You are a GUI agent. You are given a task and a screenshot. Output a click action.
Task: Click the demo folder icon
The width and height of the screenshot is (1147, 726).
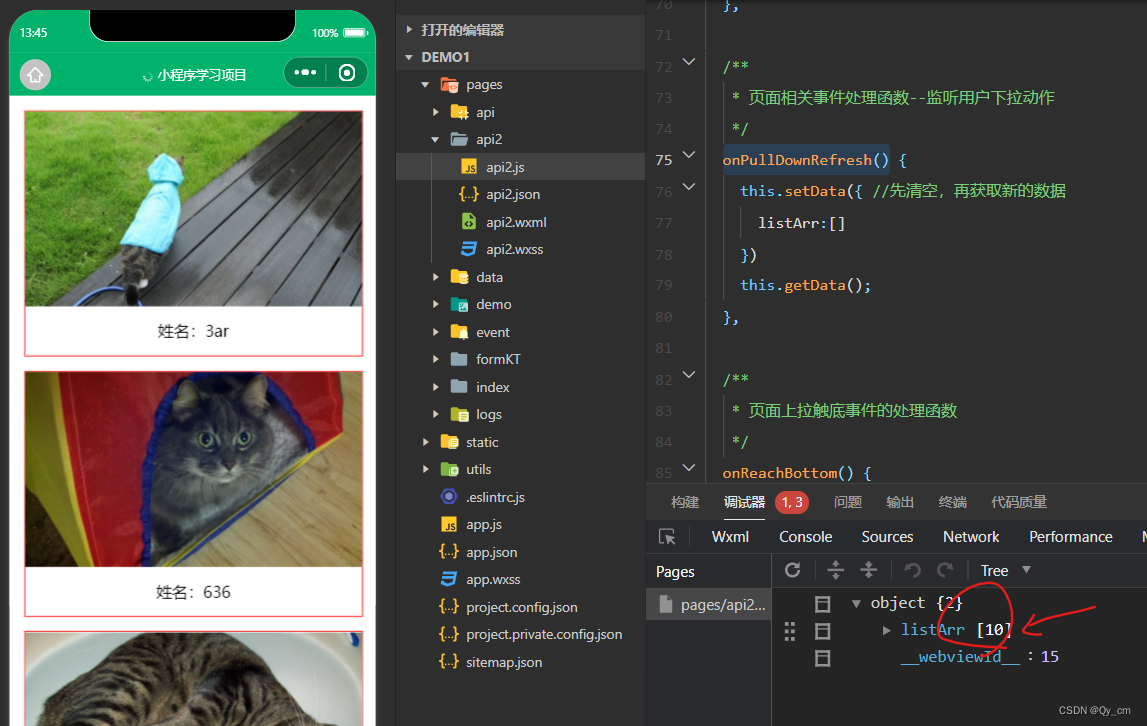(x=459, y=304)
